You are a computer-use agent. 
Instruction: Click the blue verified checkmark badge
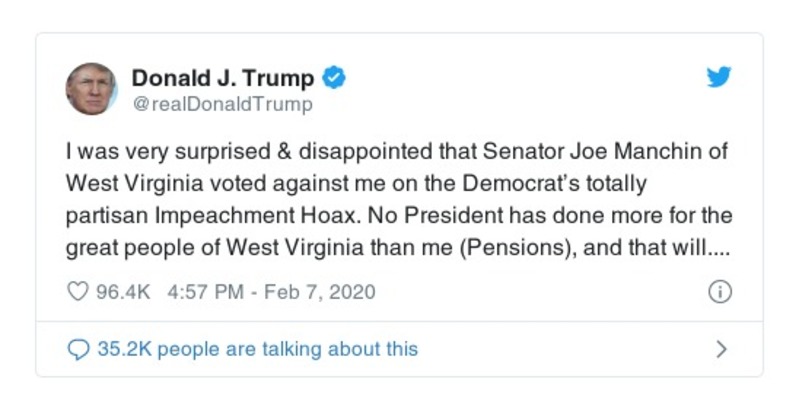point(335,78)
